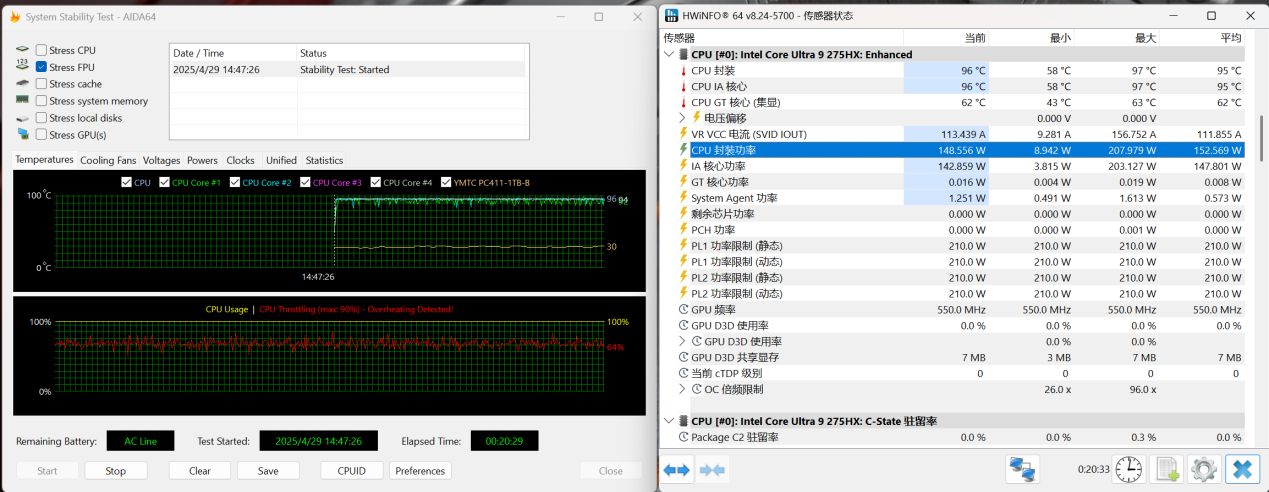
Task: Click the log file with plus icon
Action: 1166,469
